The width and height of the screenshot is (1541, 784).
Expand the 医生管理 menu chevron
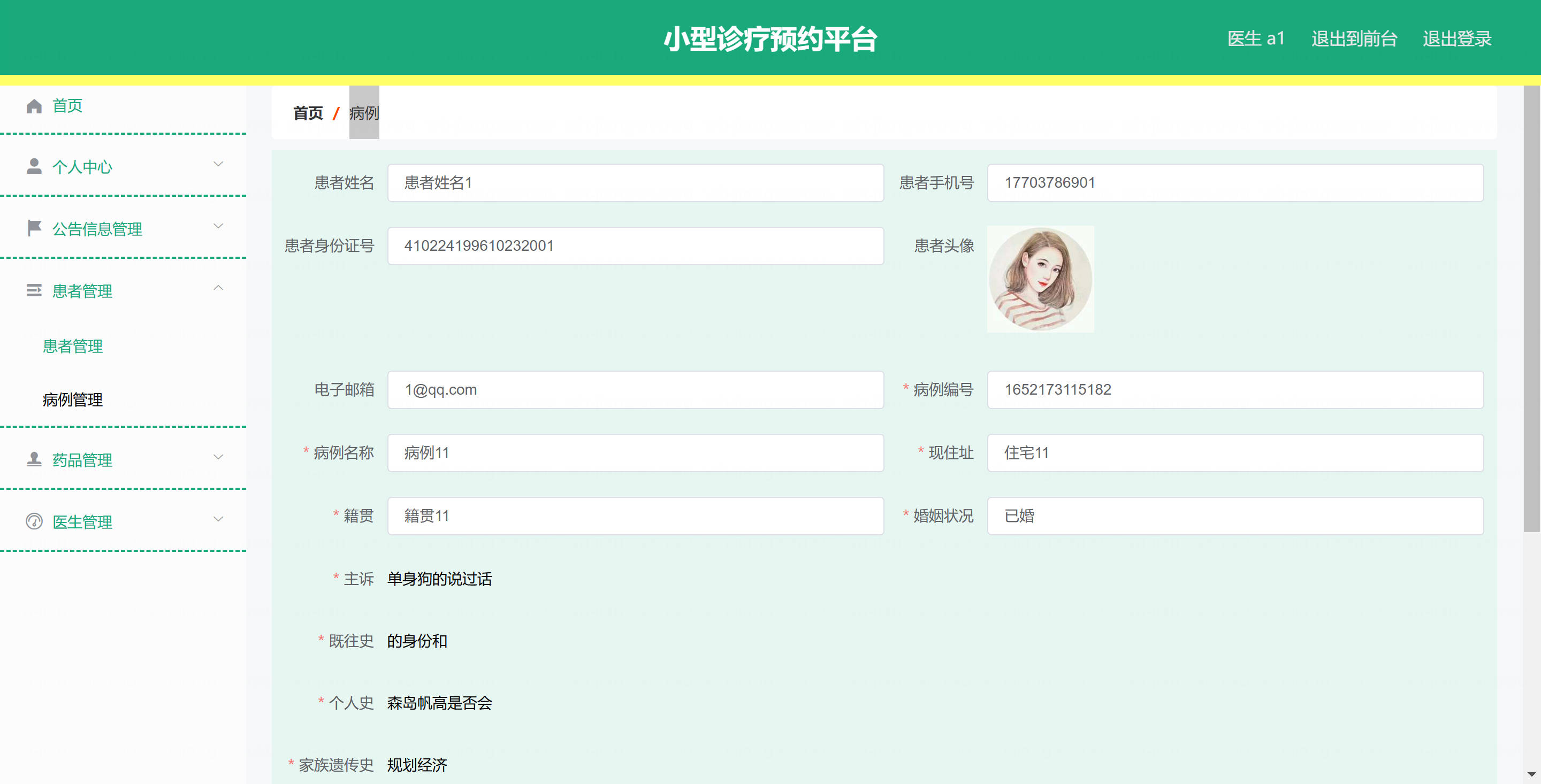pos(218,519)
